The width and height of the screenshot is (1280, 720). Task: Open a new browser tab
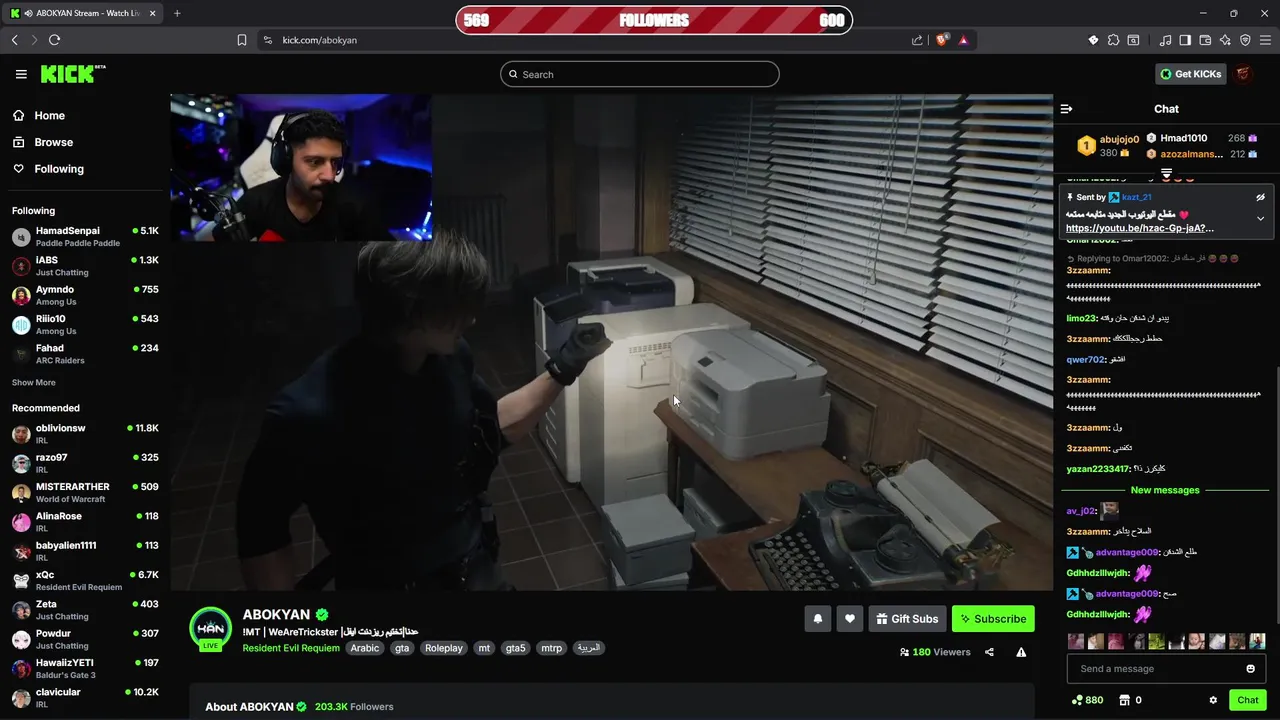(x=177, y=13)
